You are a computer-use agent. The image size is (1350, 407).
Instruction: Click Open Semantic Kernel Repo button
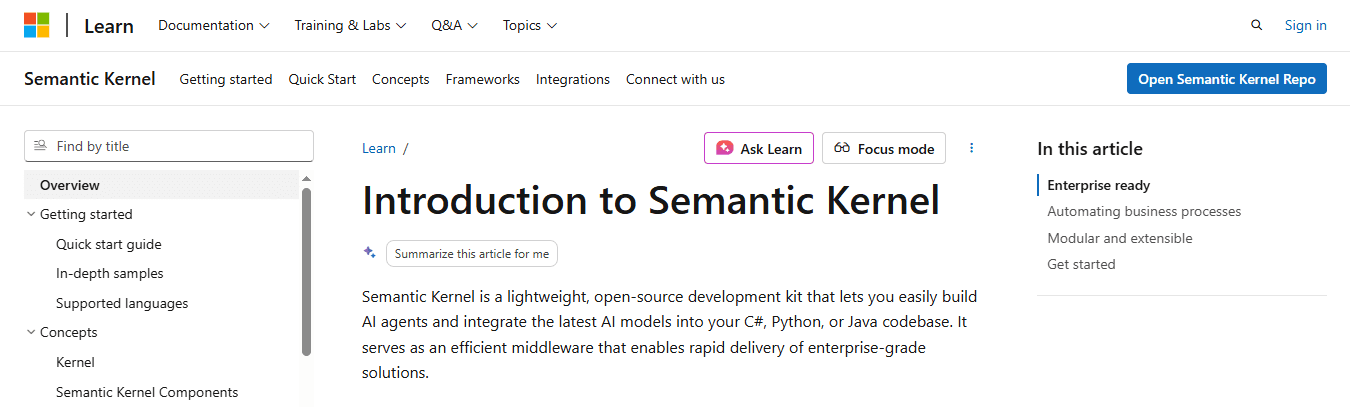pyautogui.click(x=1226, y=79)
